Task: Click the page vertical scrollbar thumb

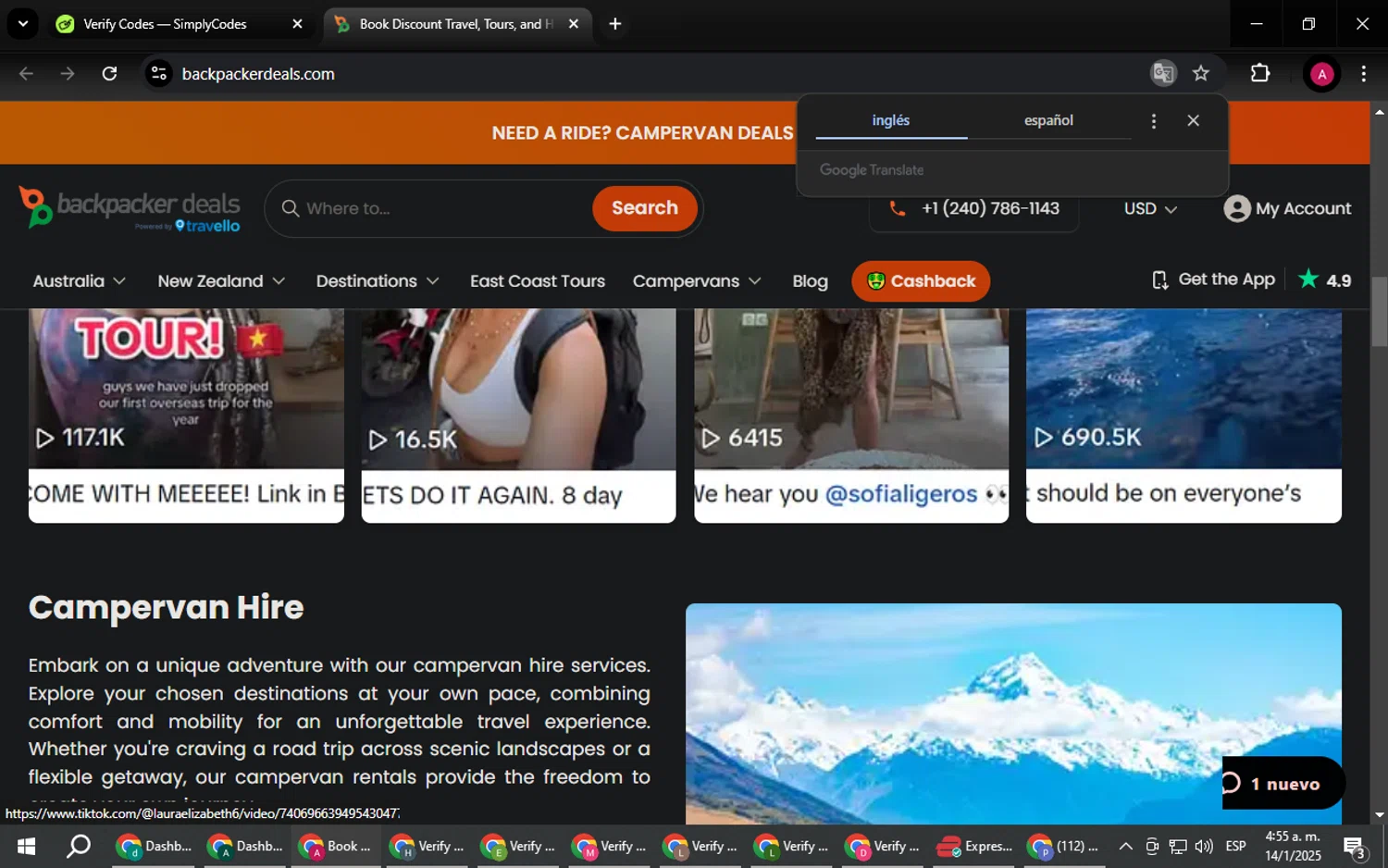Action: click(1379, 312)
